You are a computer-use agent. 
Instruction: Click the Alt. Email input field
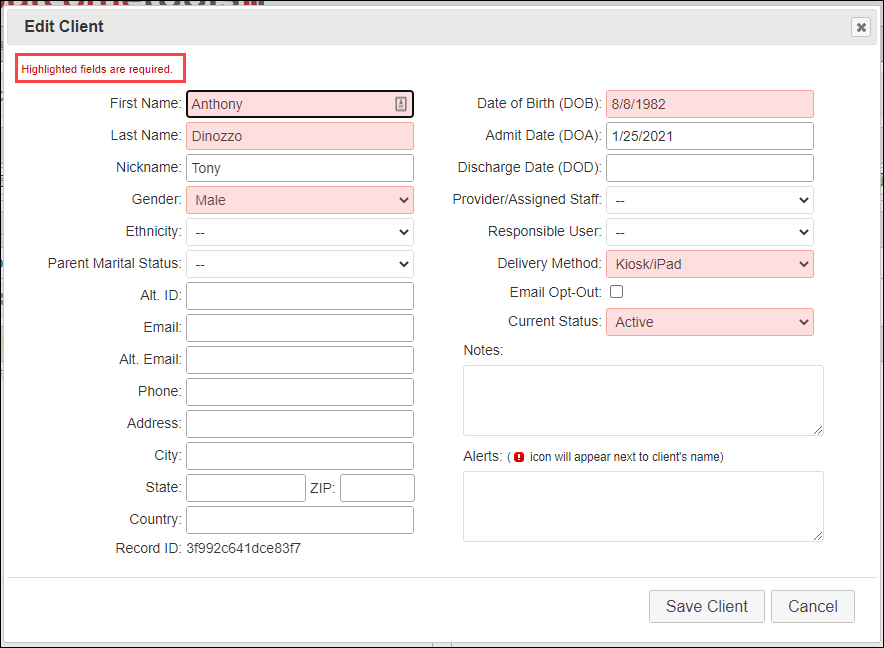click(x=300, y=360)
